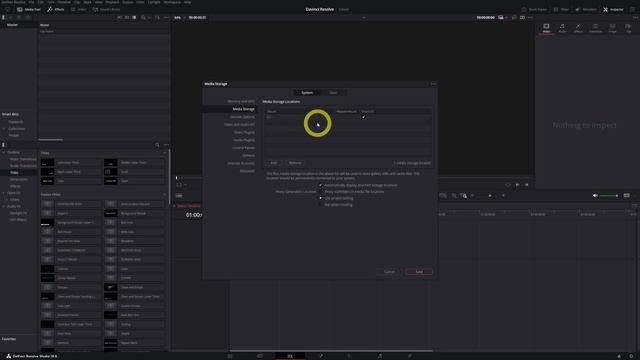
Task: Click the Quick Export button
Action: (534, 9)
